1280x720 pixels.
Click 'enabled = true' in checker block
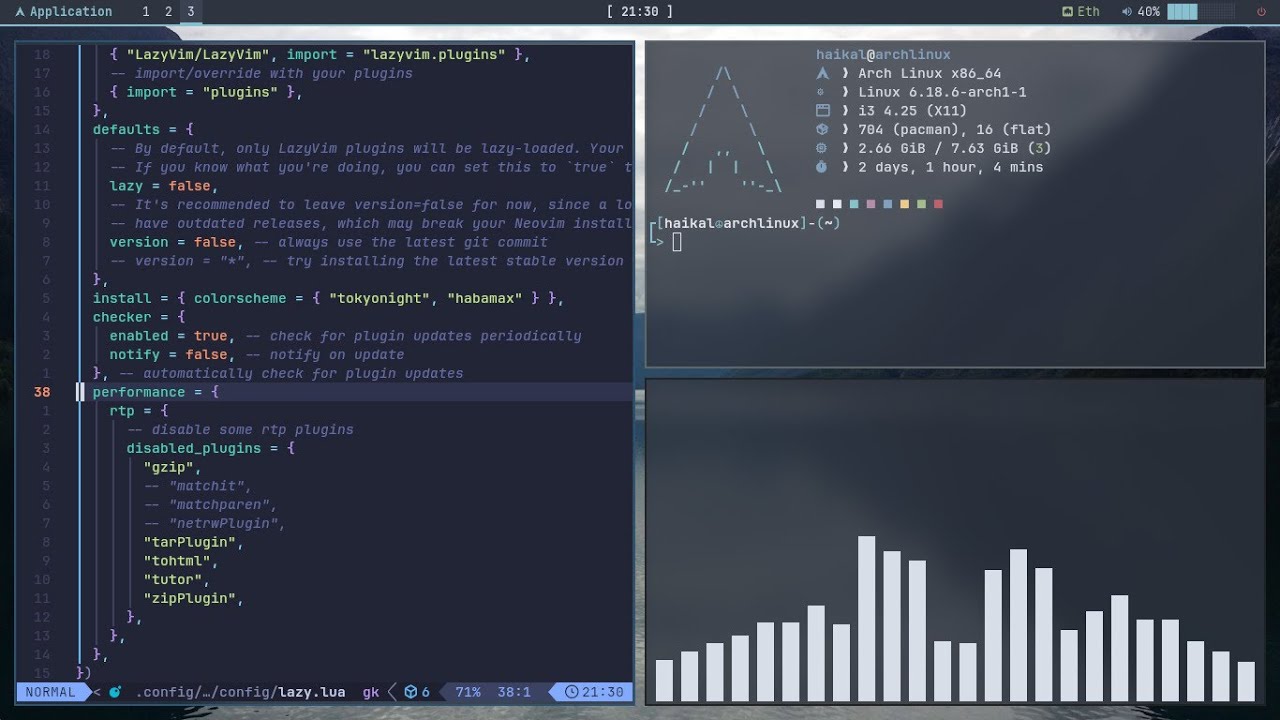coord(169,336)
